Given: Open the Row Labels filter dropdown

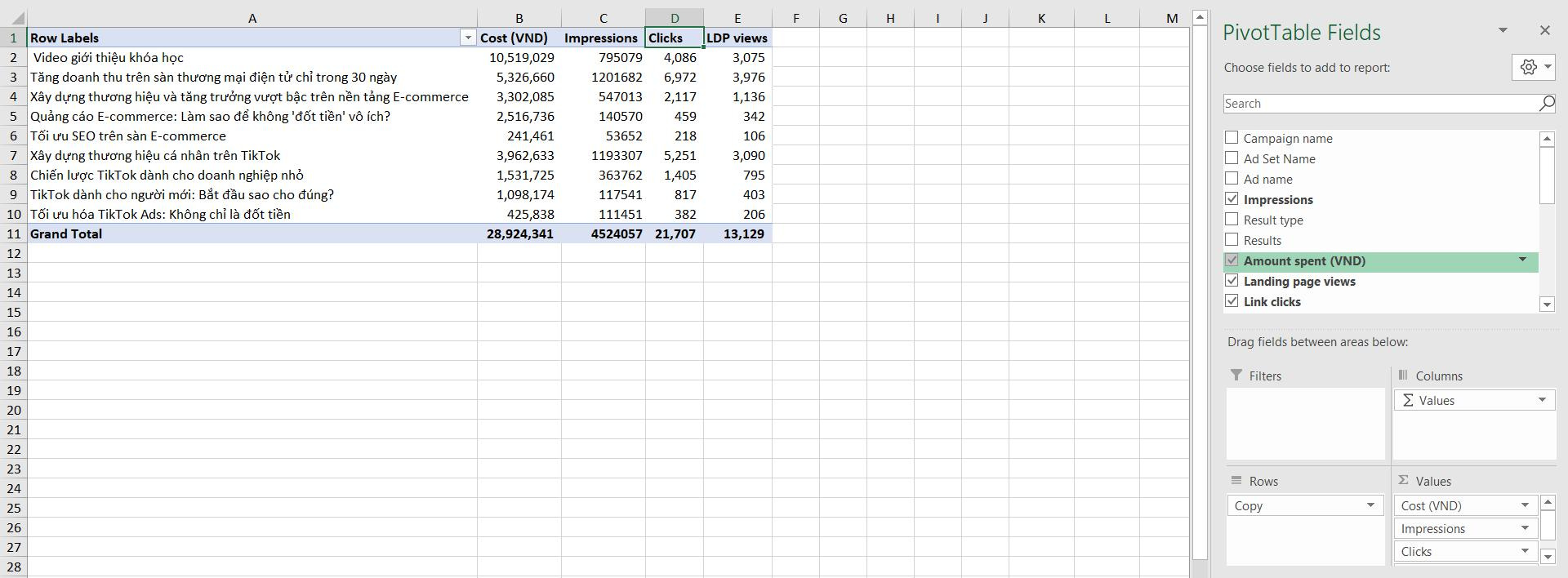Looking at the screenshot, I should pos(468,38).
